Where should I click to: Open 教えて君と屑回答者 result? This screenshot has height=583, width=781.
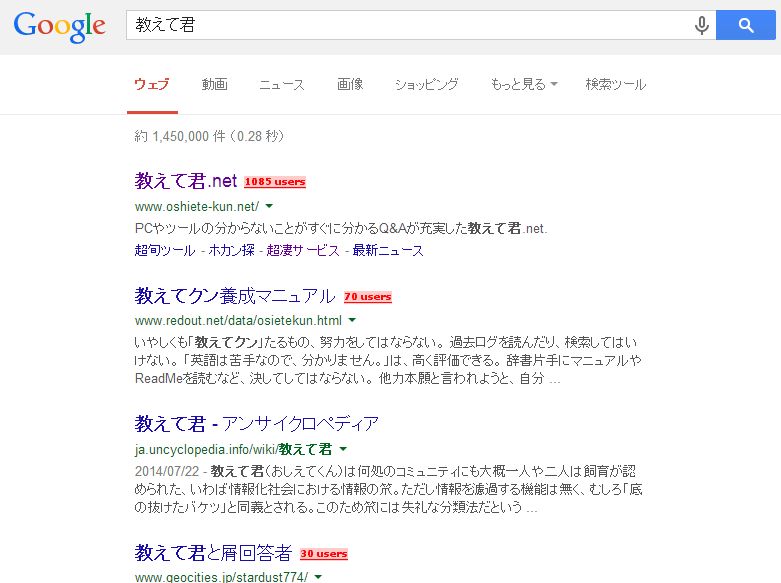point(213,553)
